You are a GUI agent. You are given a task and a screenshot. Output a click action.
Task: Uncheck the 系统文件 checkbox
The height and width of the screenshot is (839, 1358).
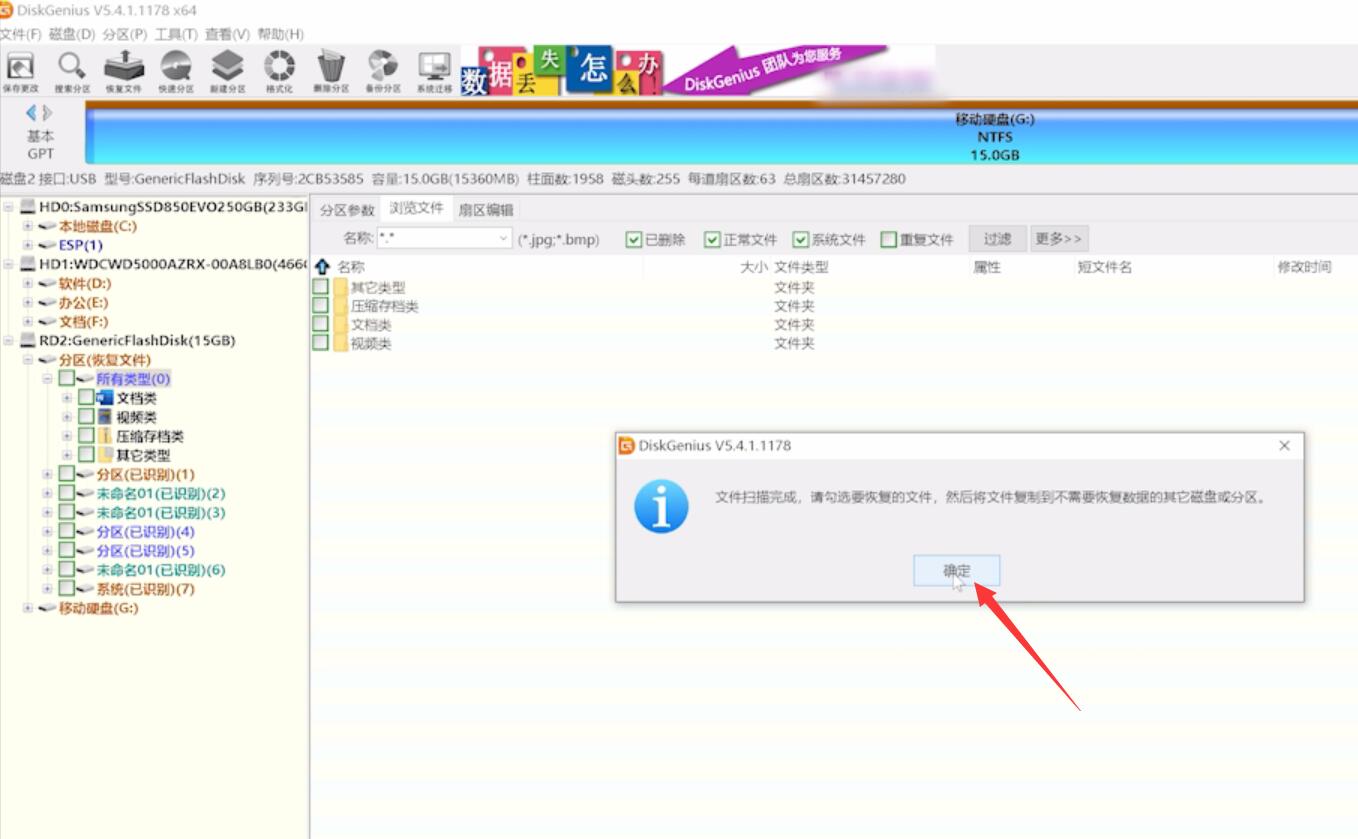point(800,239)
